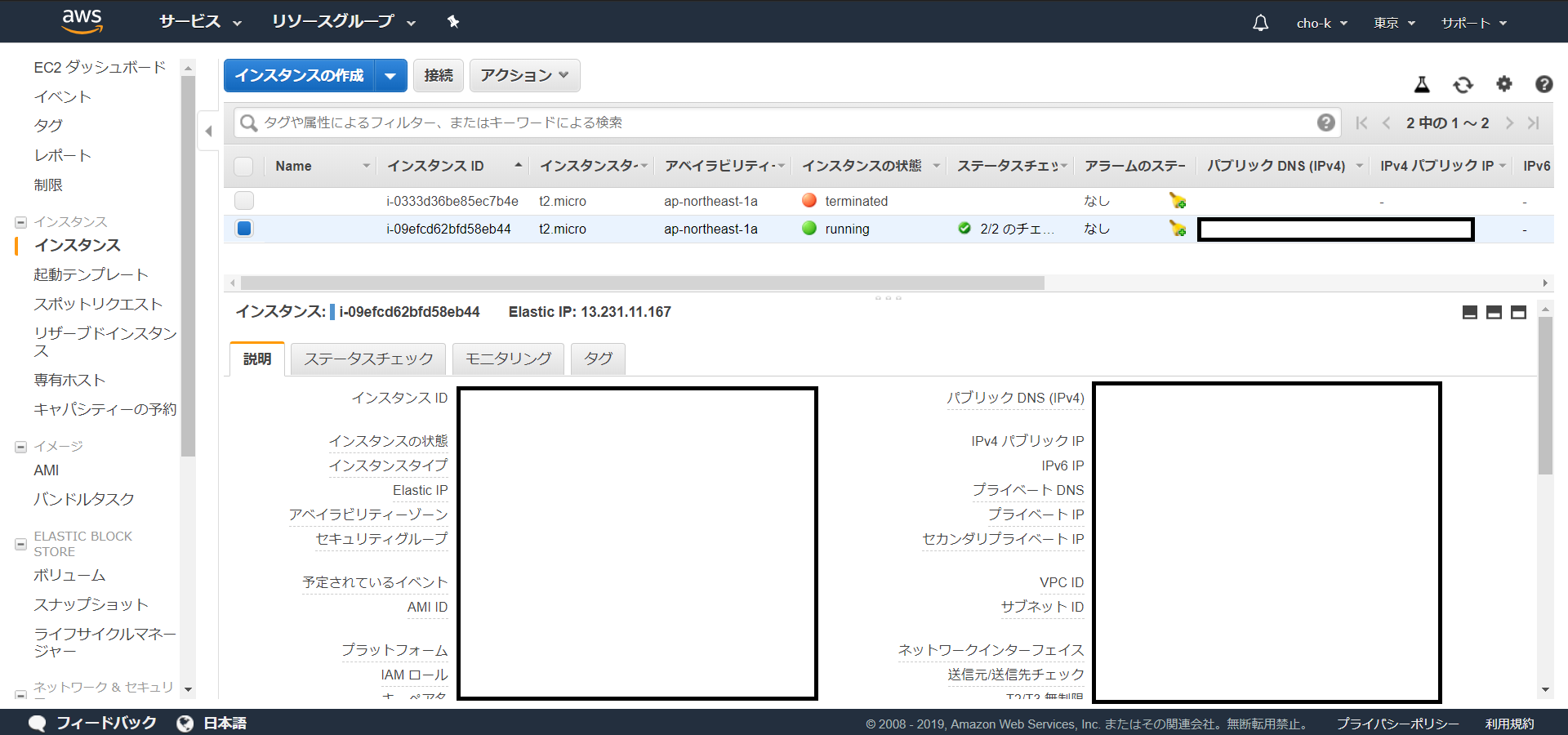Maximize the details pane layout

[1518, 312]
